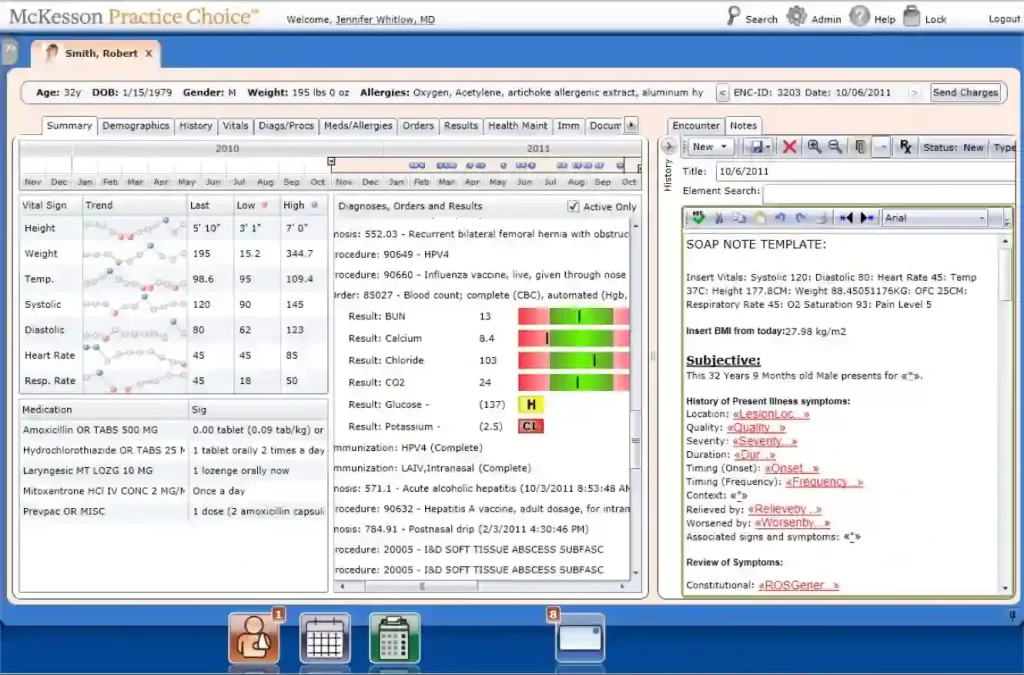Cut selected text with the scissors icon

[x=718, y=217]
